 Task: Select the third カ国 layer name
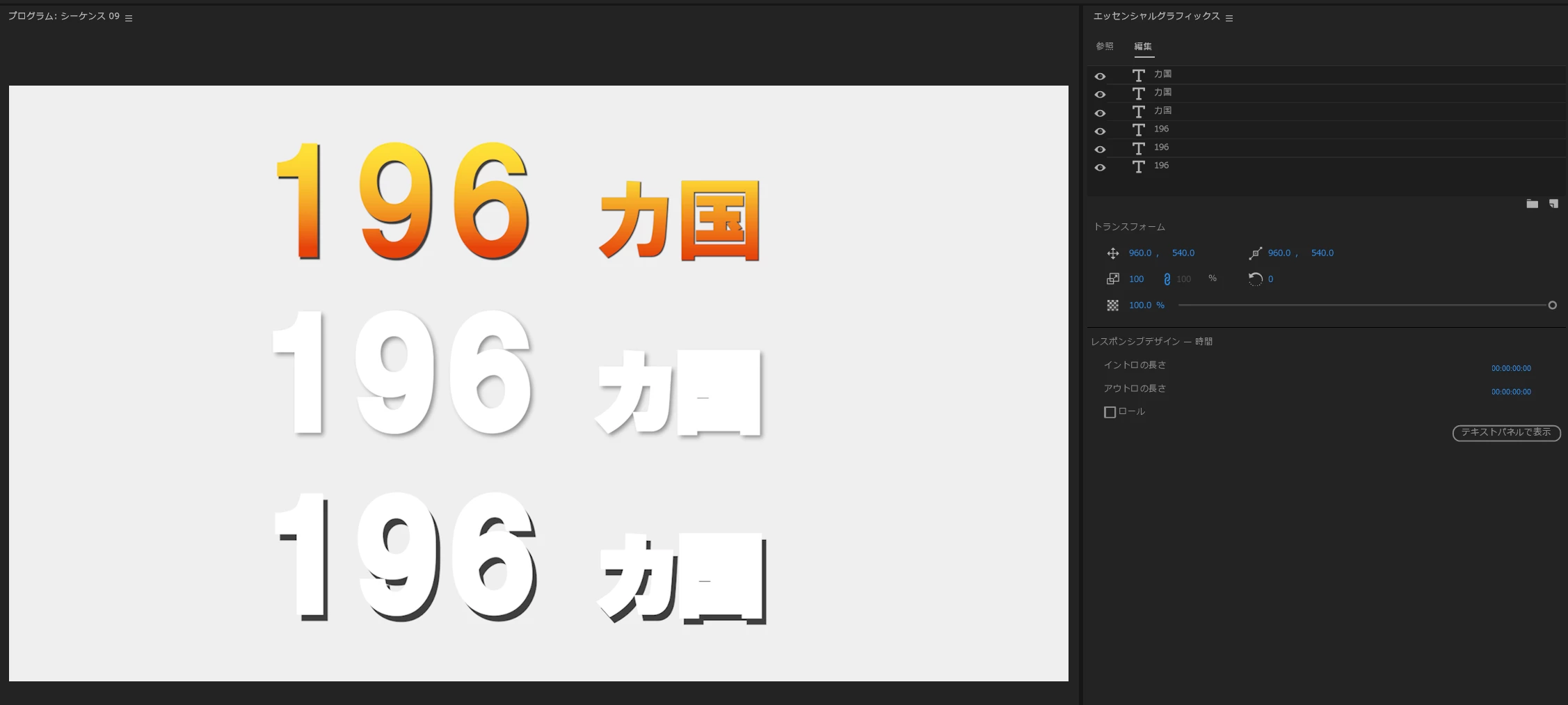coord(1163,111)
